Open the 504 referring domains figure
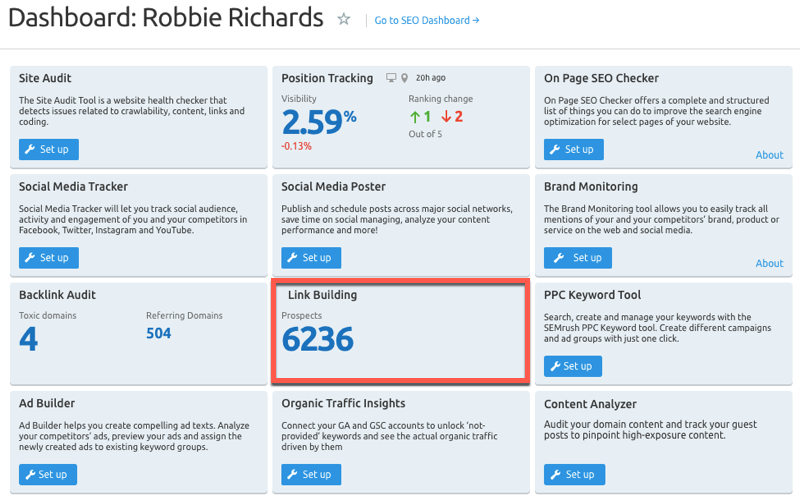 pyautogui.click(x=158, y=333)
